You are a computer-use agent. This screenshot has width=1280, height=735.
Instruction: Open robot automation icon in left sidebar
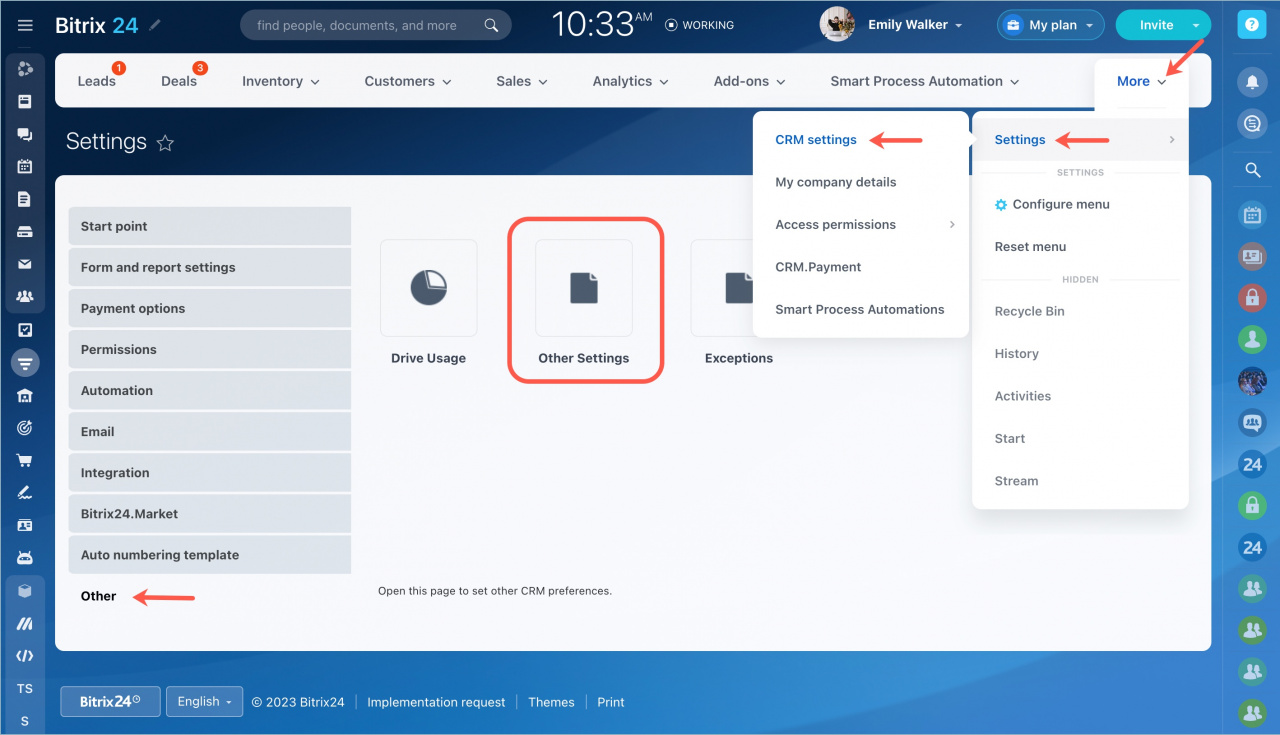click(25, 558)
